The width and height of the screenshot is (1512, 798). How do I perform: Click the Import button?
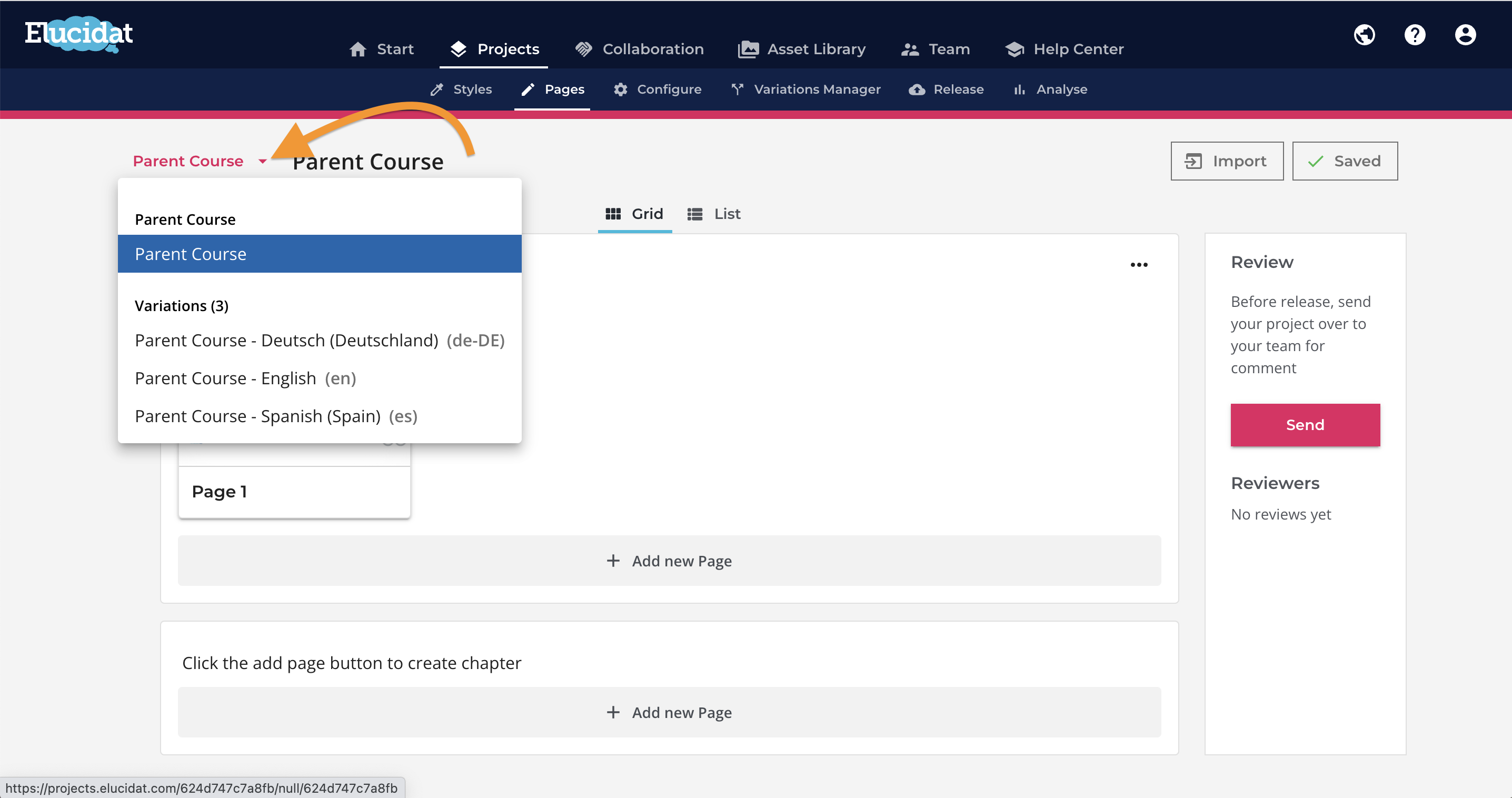pyautogui.click(x=1227, y=161)
